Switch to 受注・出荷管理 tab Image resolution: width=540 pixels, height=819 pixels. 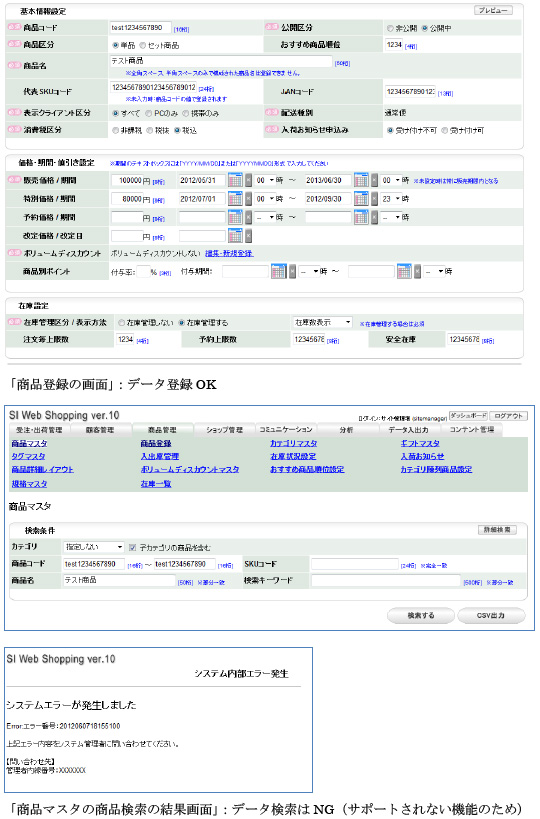point(39,429)
